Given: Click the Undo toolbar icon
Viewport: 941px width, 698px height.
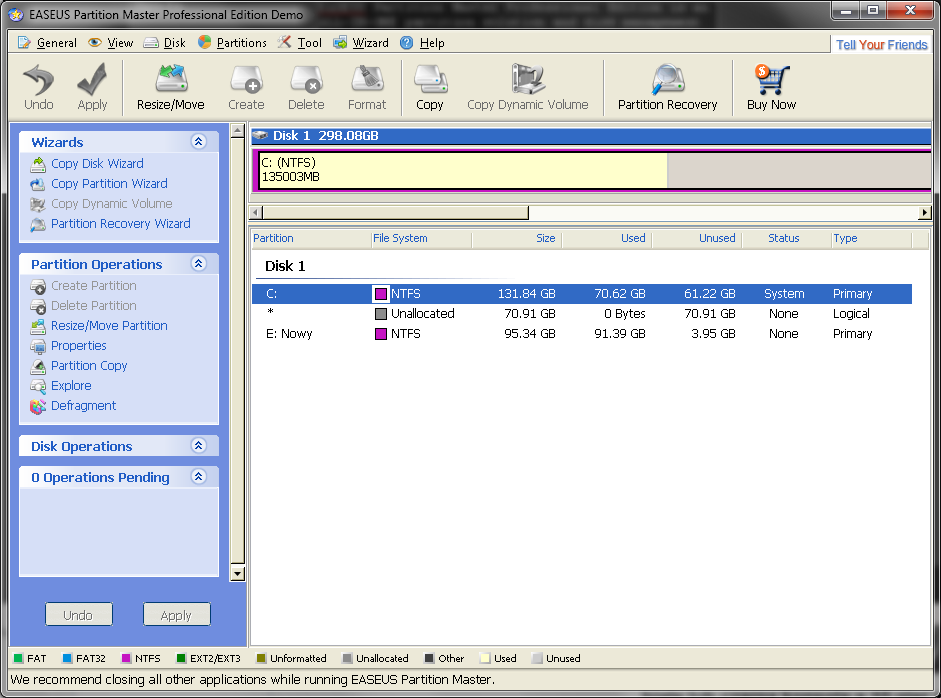Looking at the screenshot, I should (37, 86).
